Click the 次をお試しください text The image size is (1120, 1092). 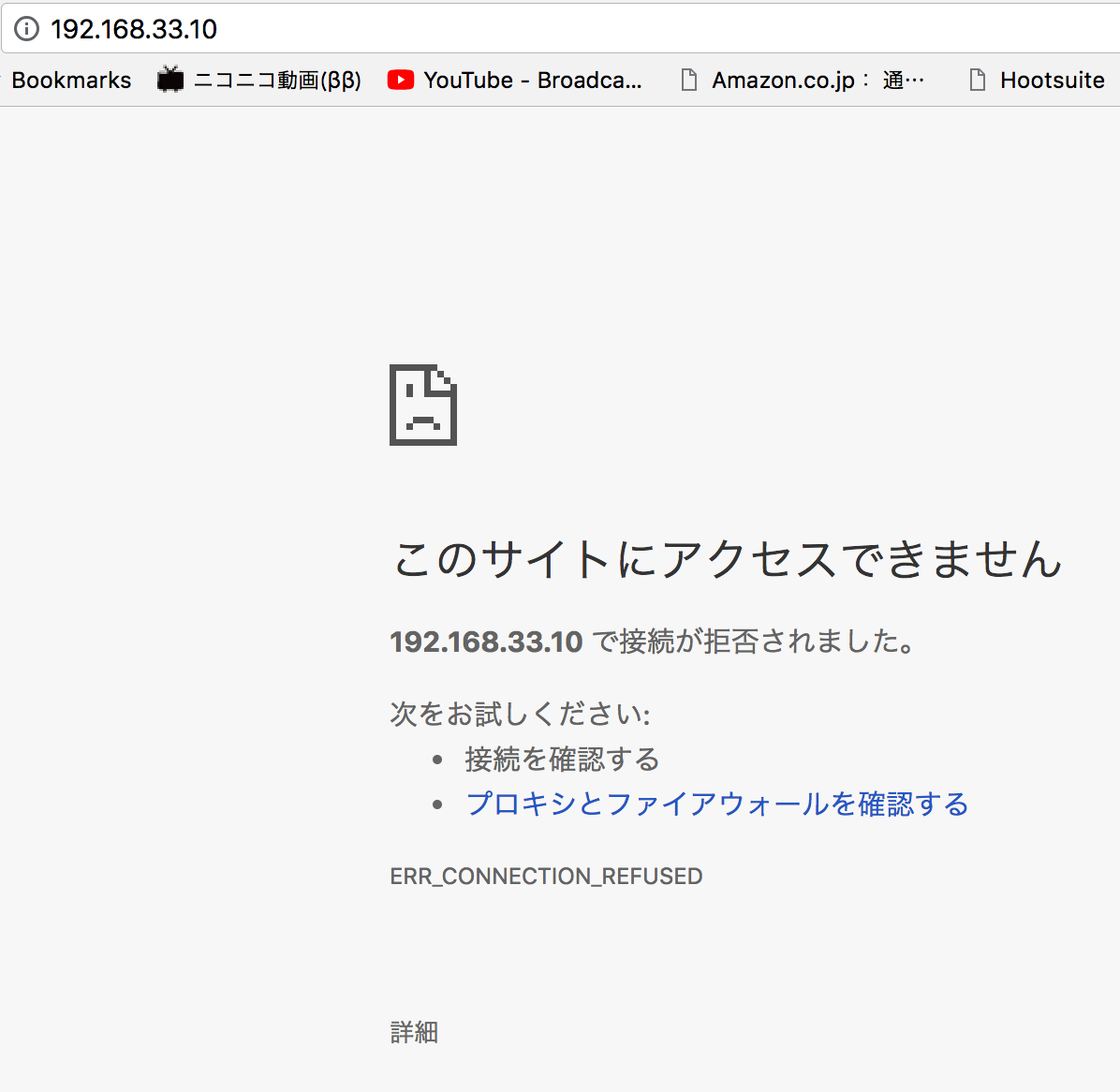click(520, 714)
